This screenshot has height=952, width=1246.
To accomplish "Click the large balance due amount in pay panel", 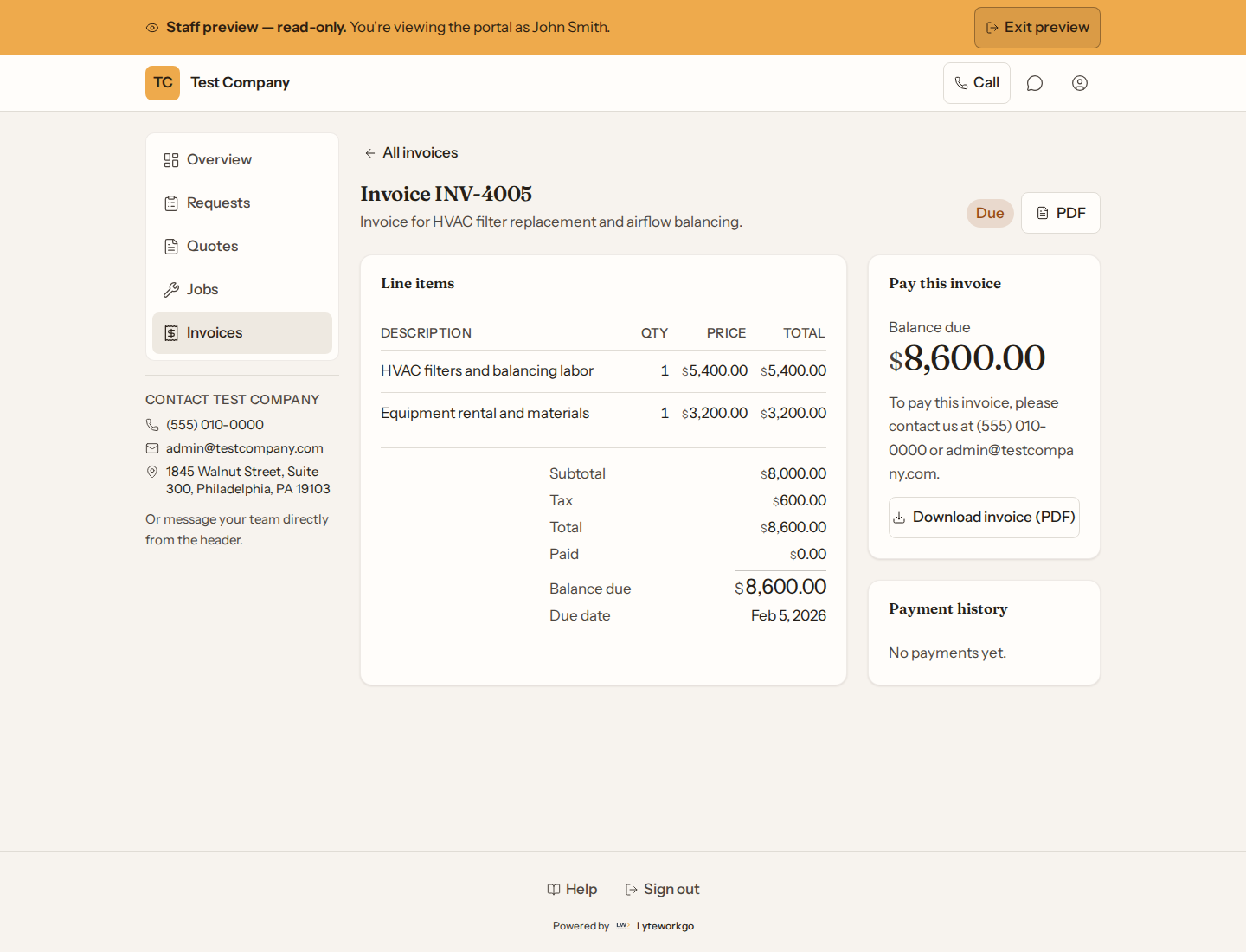I will click(967, 358).
